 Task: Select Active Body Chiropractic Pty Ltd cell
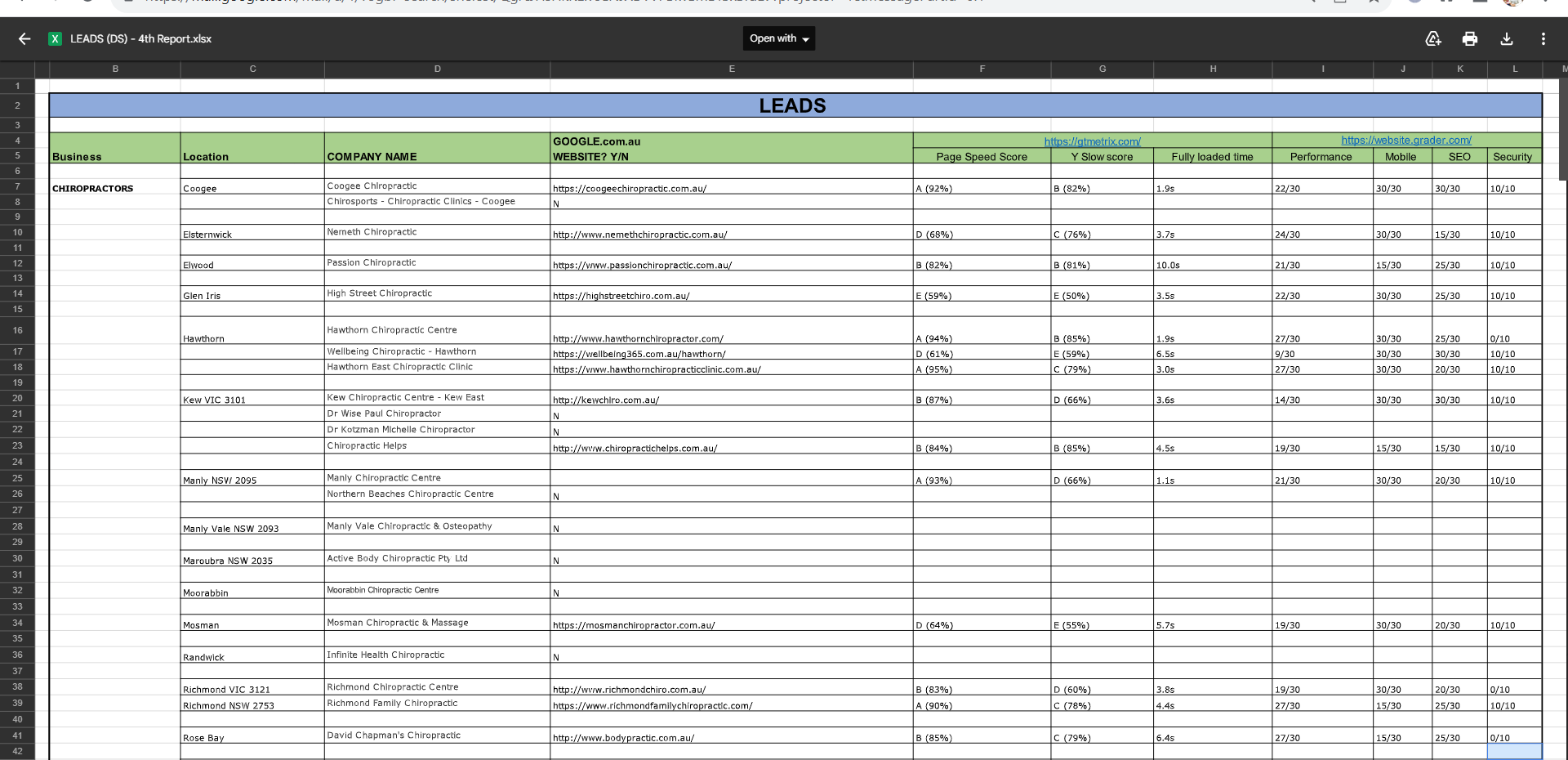(x=437, y=558)
